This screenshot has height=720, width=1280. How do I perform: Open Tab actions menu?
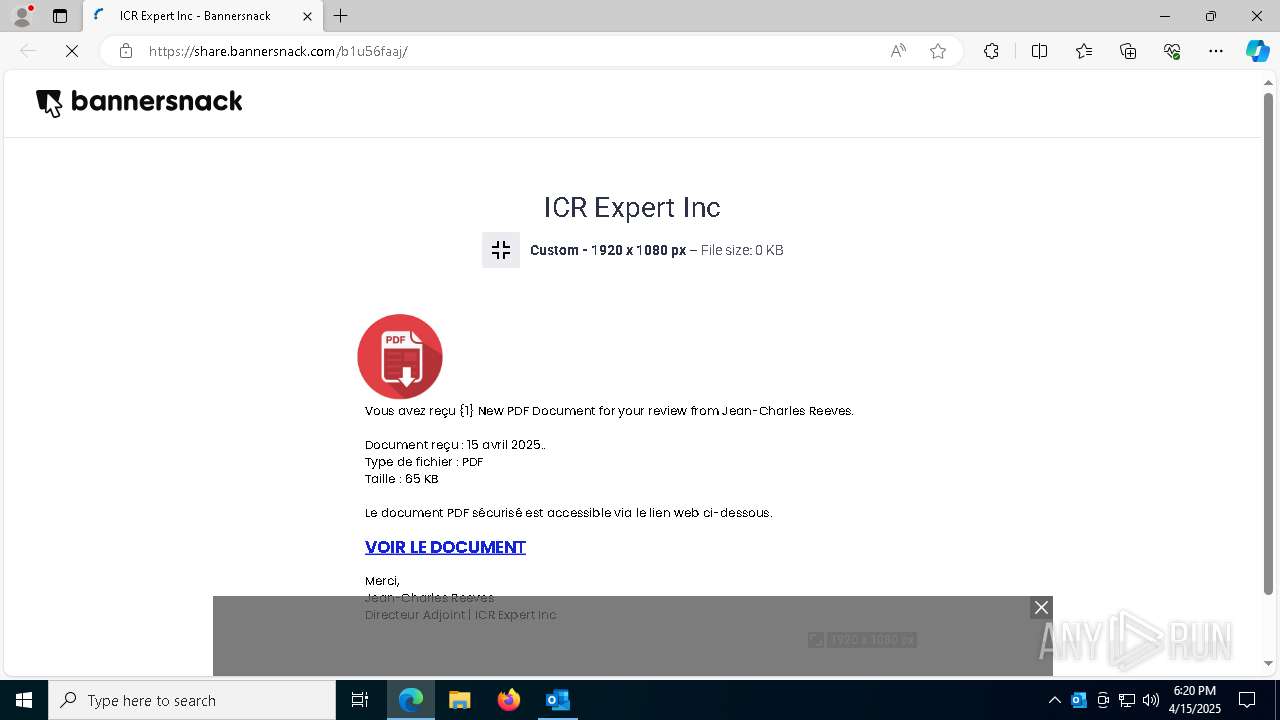60,16
